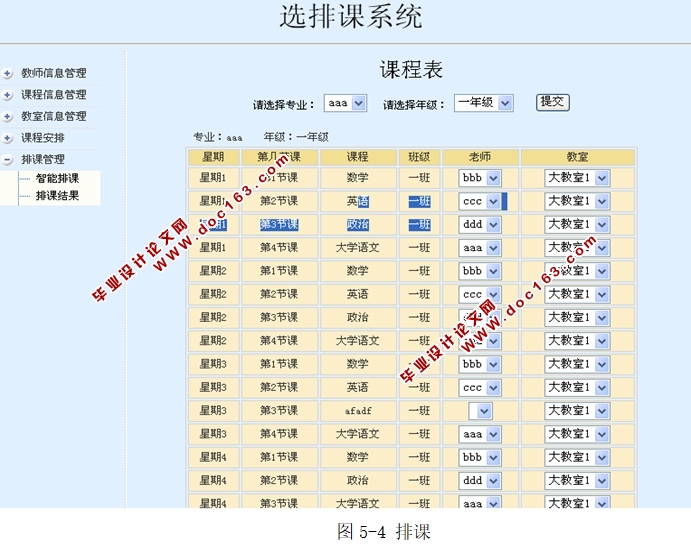
Task: Open 教师信息管理 menu item
Action: [x=54, y=73]
